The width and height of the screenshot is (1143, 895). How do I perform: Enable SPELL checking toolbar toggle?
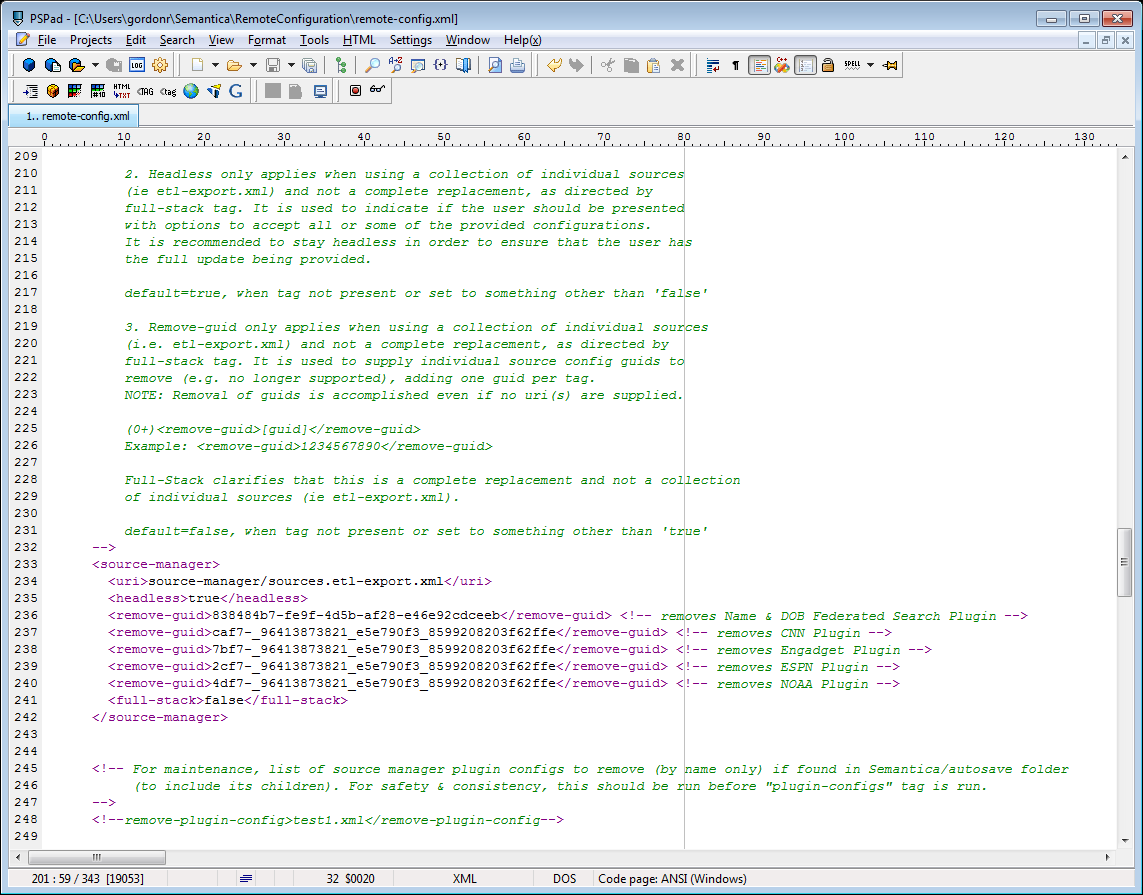click(x=852, y=65)
